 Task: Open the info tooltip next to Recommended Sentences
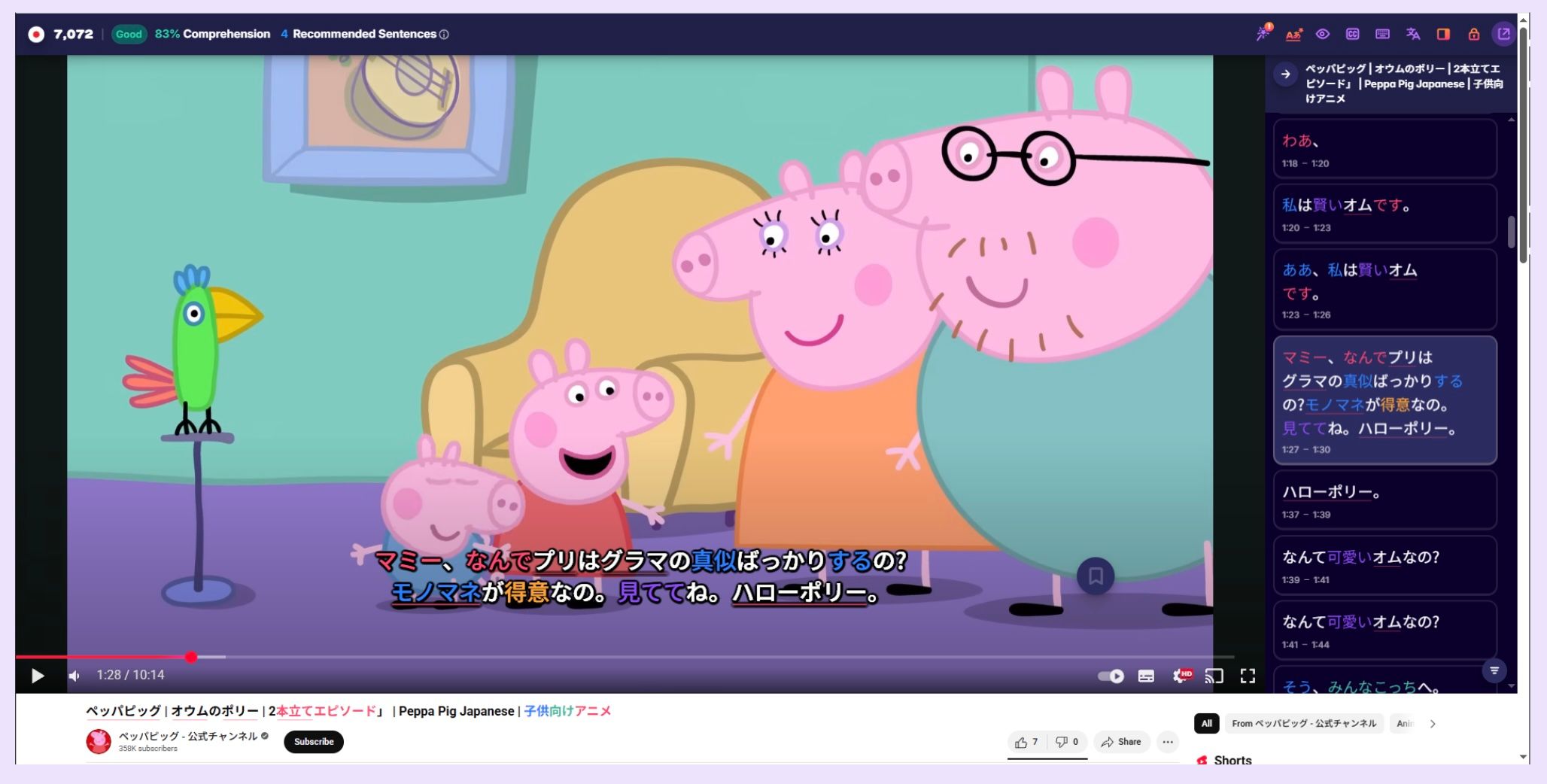pyautogui.click(x=443, y=34)
